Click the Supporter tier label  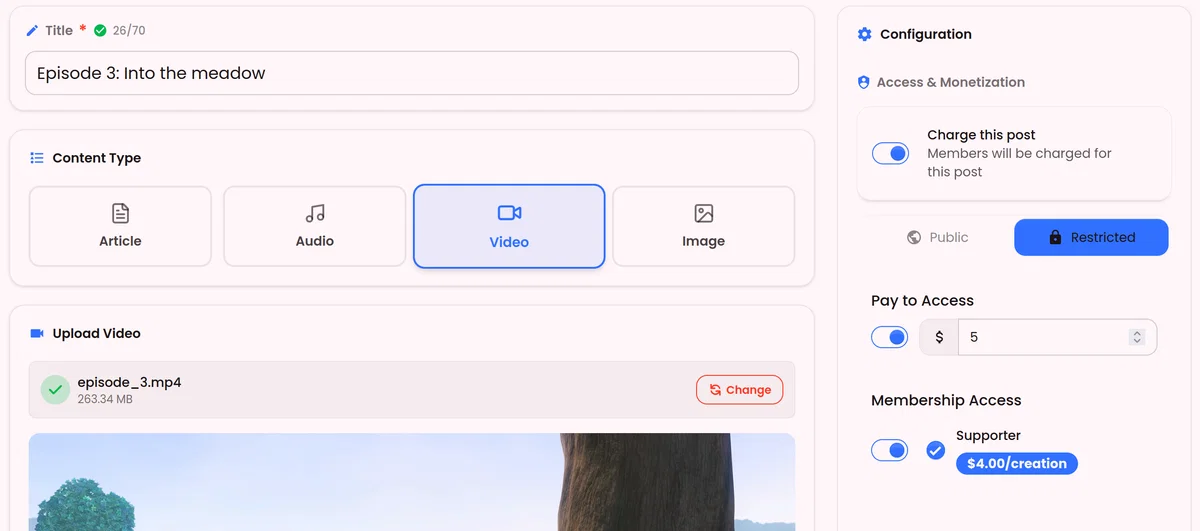[x=988, y=435]
